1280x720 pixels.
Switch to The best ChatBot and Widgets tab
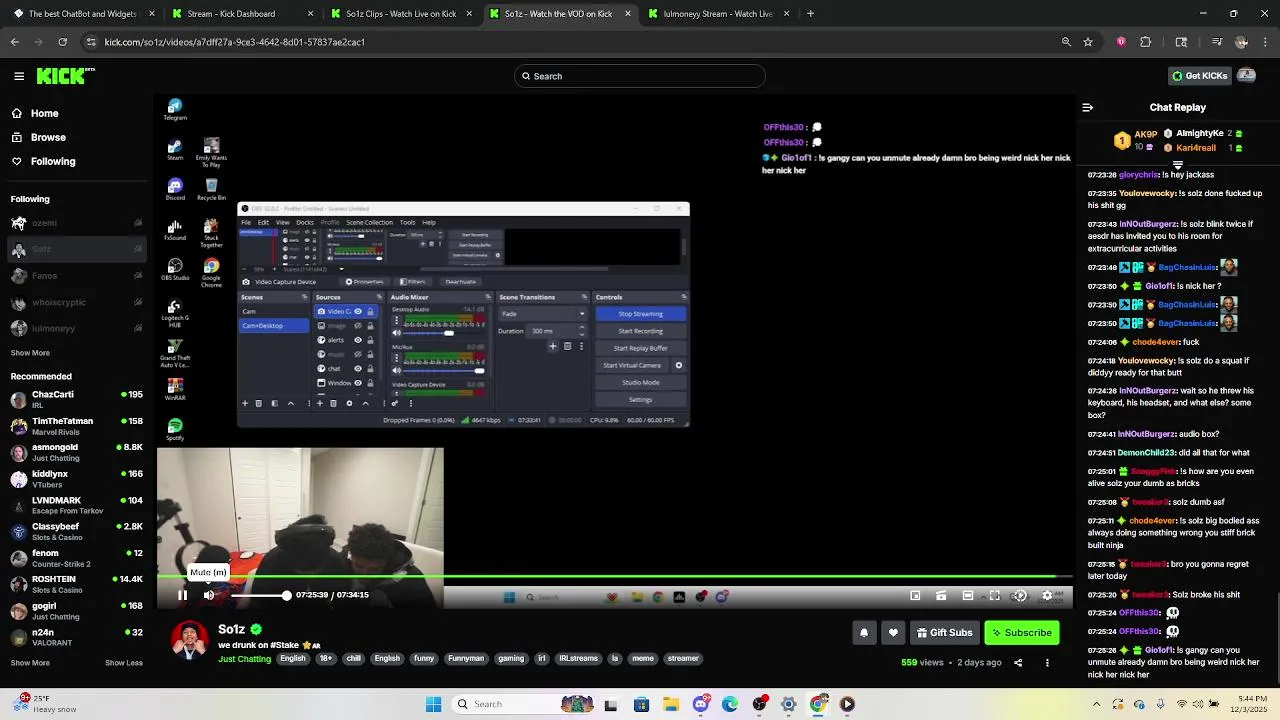point(82,14)
